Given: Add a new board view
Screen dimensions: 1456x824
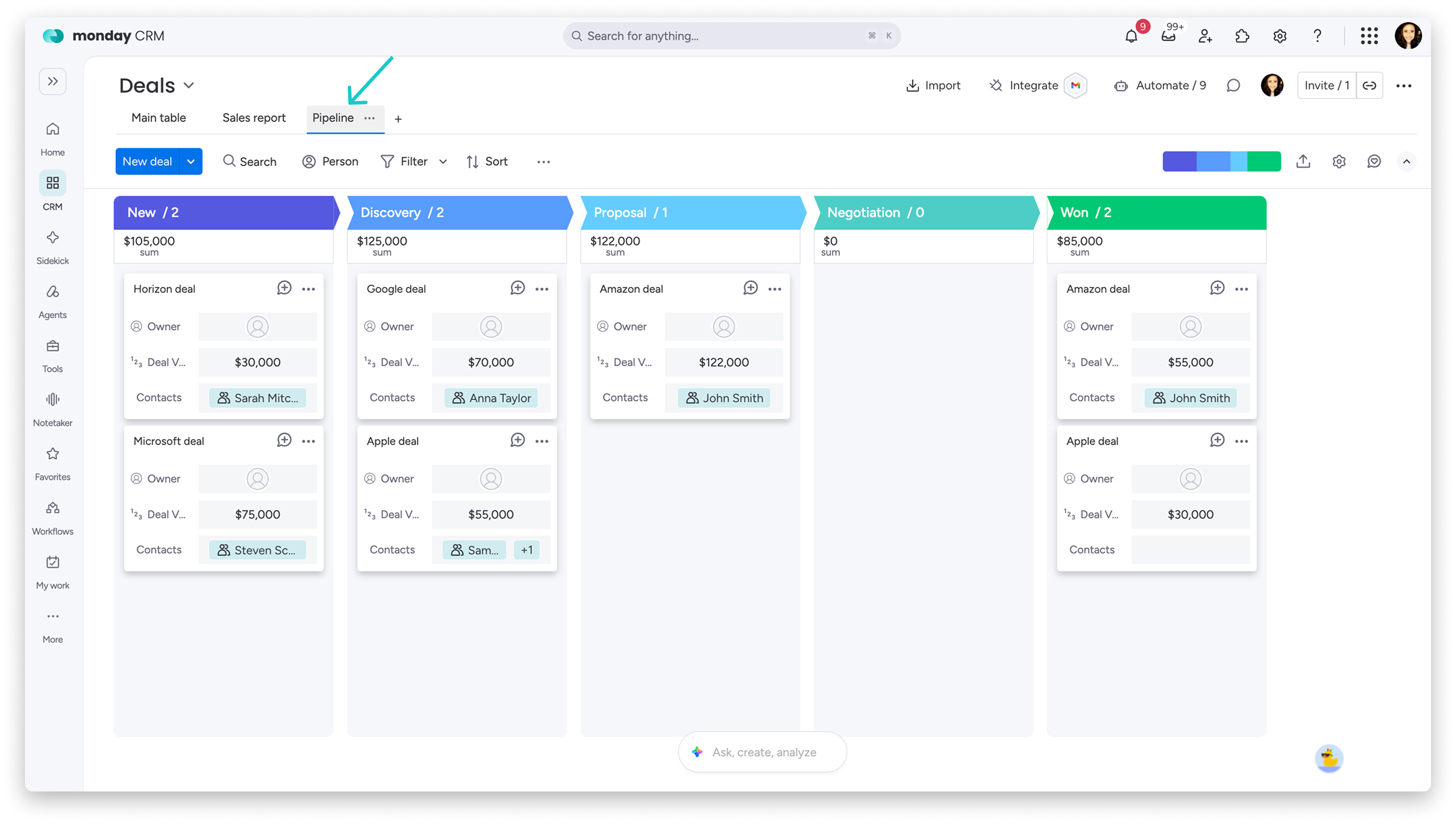Looking at the screenshot, I should coord(398,119).
